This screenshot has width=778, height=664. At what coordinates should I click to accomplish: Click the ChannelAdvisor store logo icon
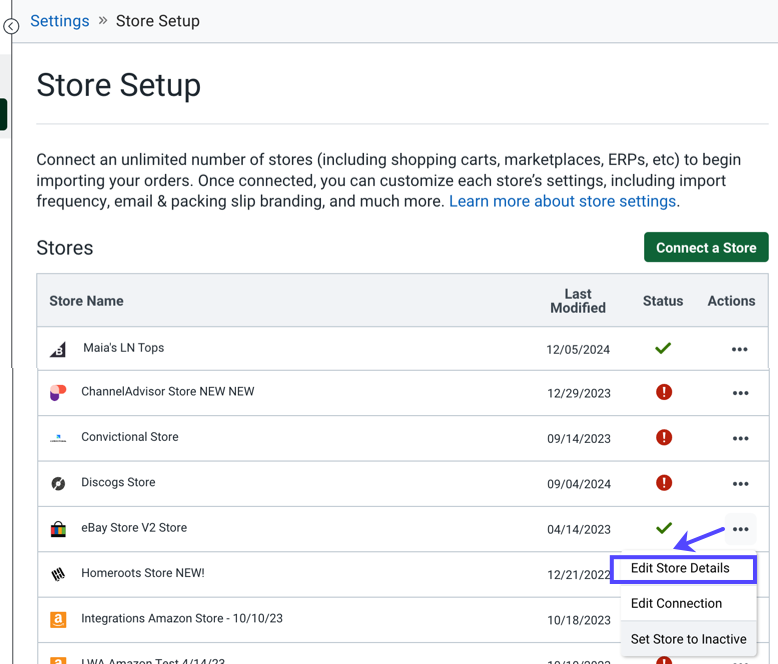coord(58,393)
